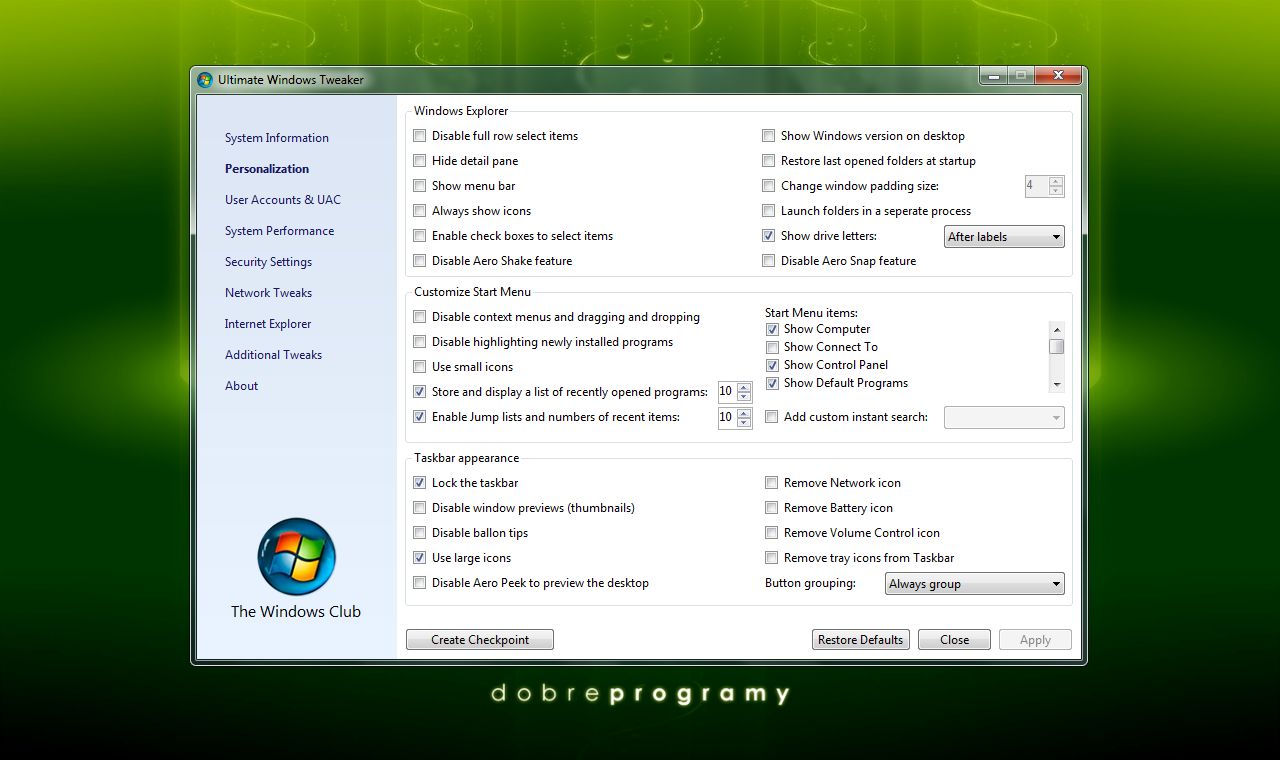Toggle Show menu bar checkbox
The height and width of the screenshot is (760, 1280).
pyautogui.click(x=420, y=186)
